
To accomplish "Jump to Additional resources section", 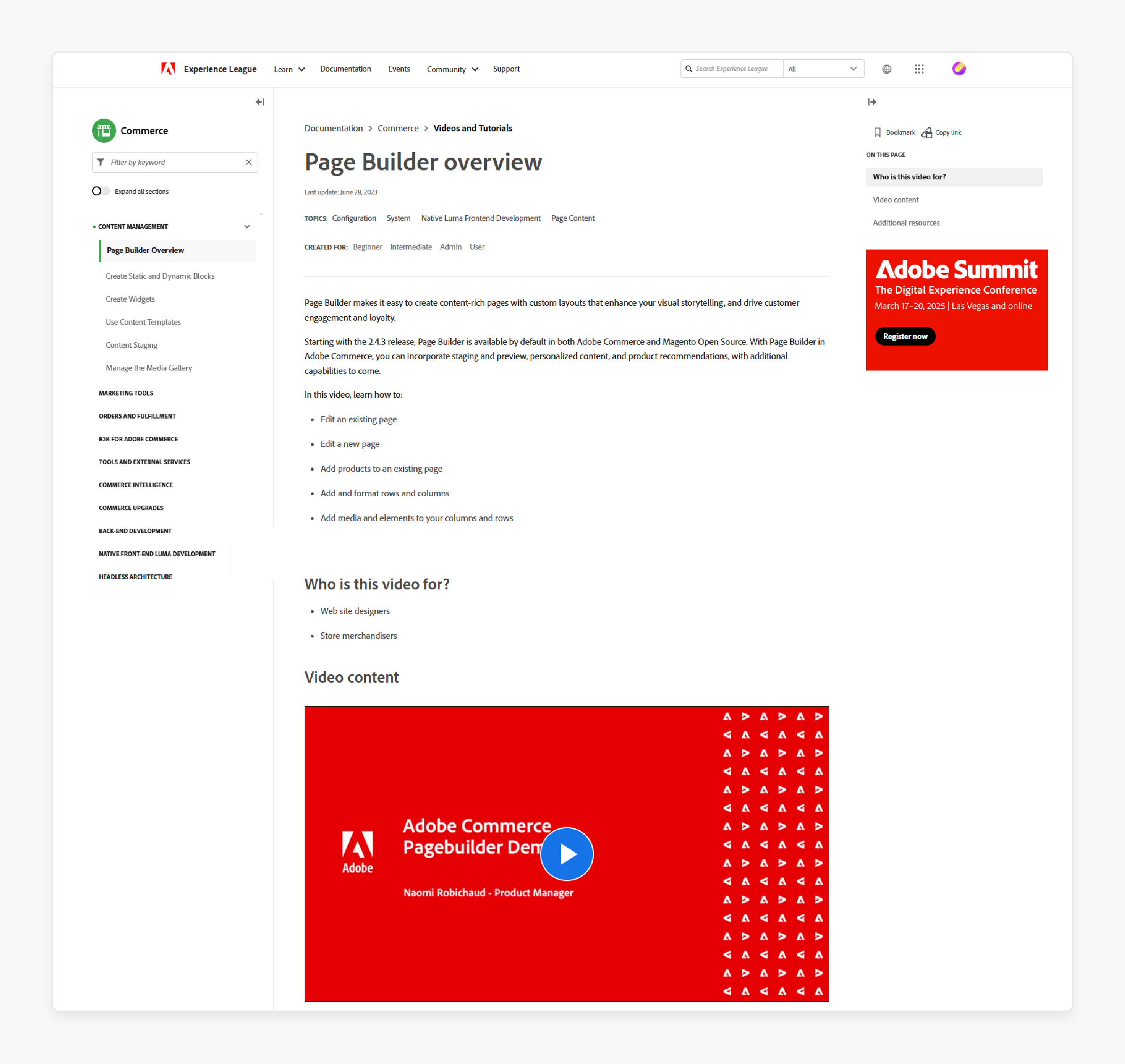I will tap(906, 223).
